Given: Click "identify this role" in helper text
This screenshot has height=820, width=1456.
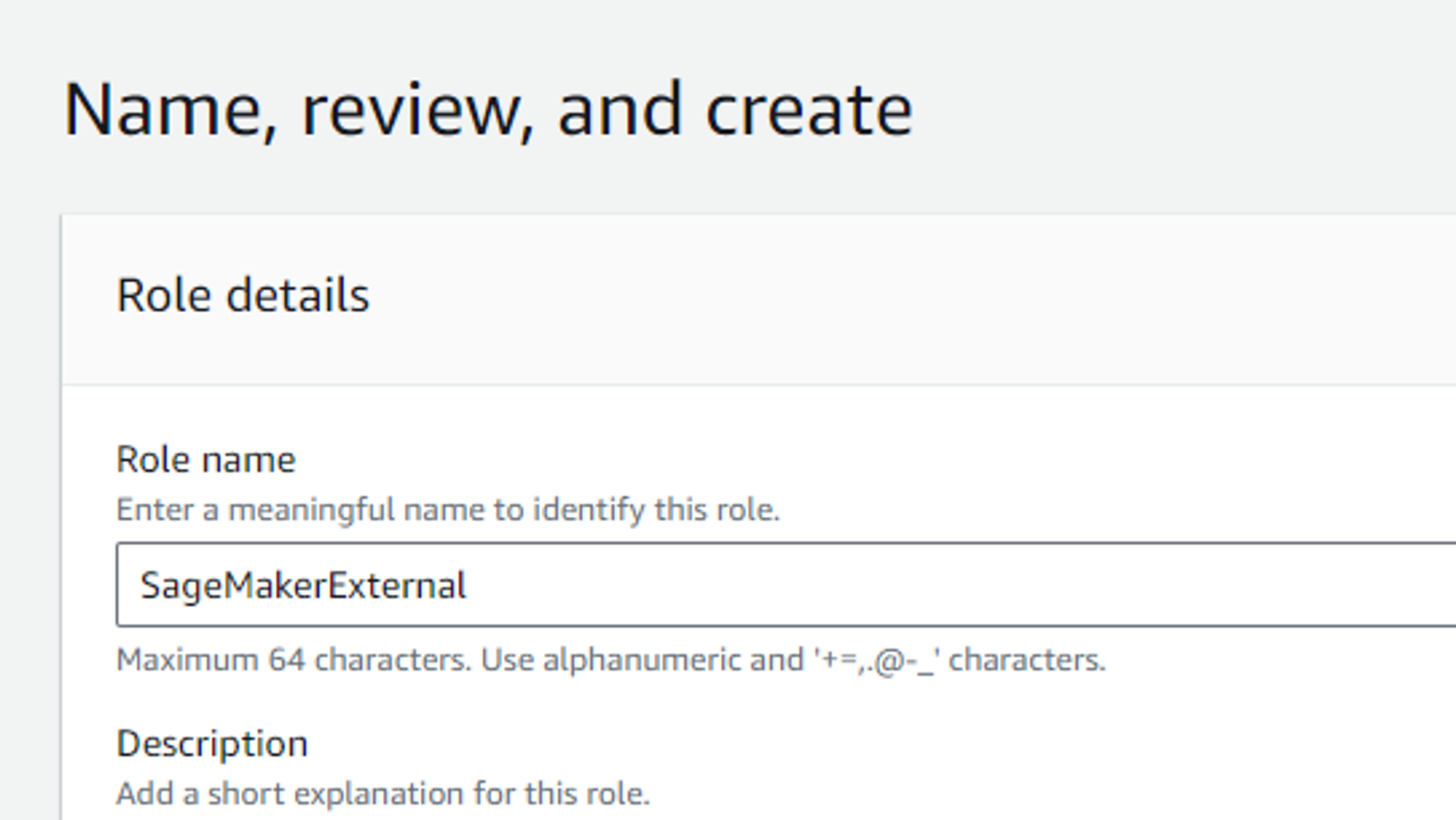Looking at the screenshot, I should coord(656,509).
